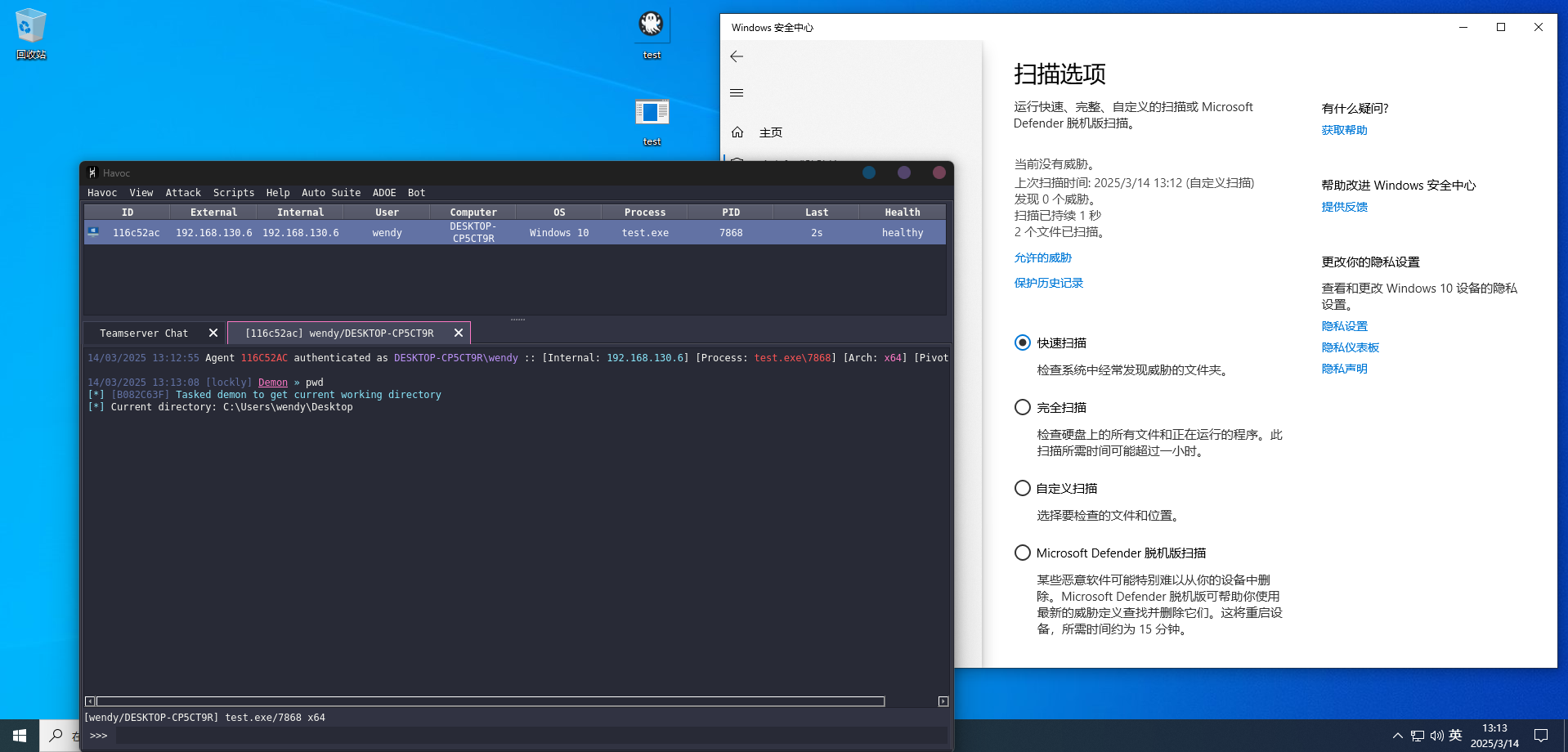
Task: Open the volume tray icon
Action: click(x=1436, y=736)
